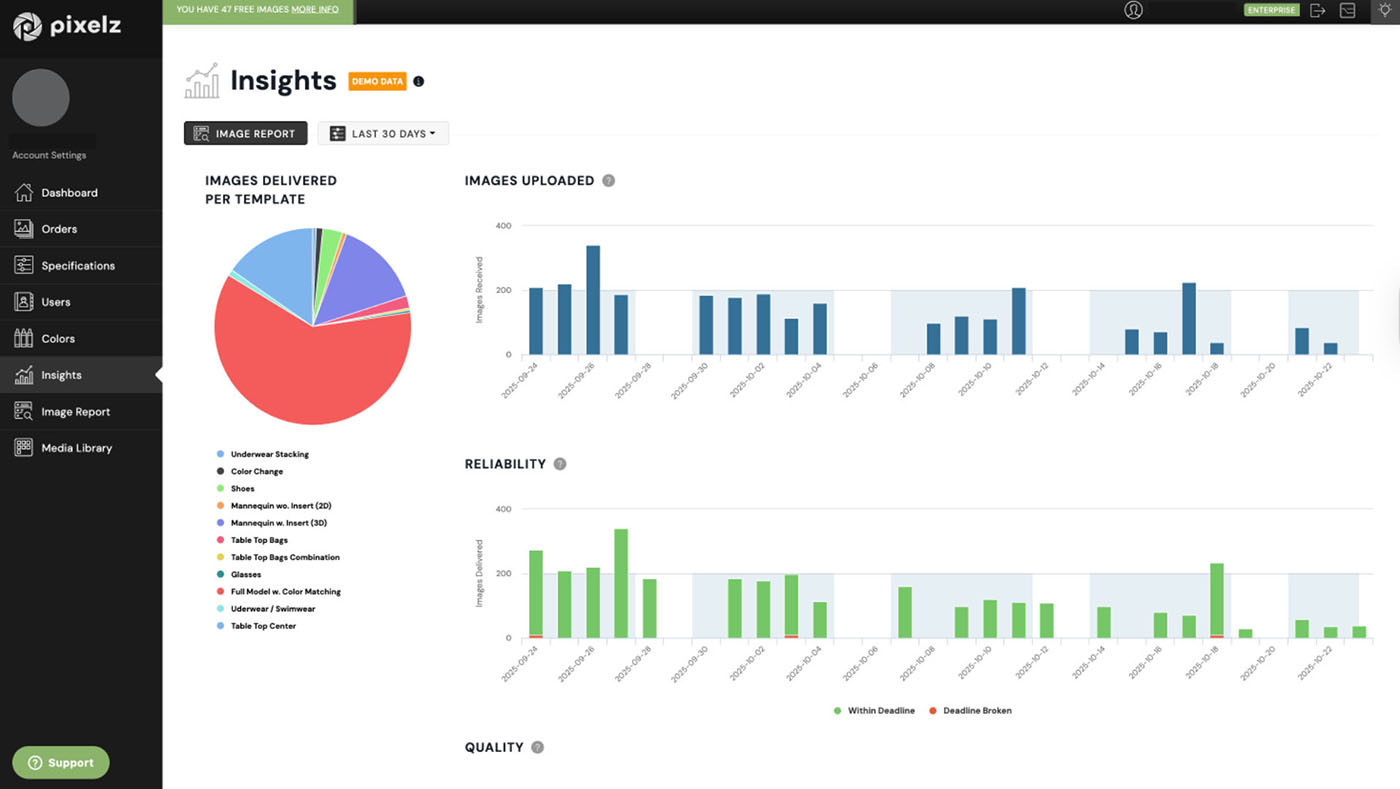The width and height of the screenshot is (1400, 789).
Task: Toggle the Underwear Stacking legend entry
Action: [269, 454]
